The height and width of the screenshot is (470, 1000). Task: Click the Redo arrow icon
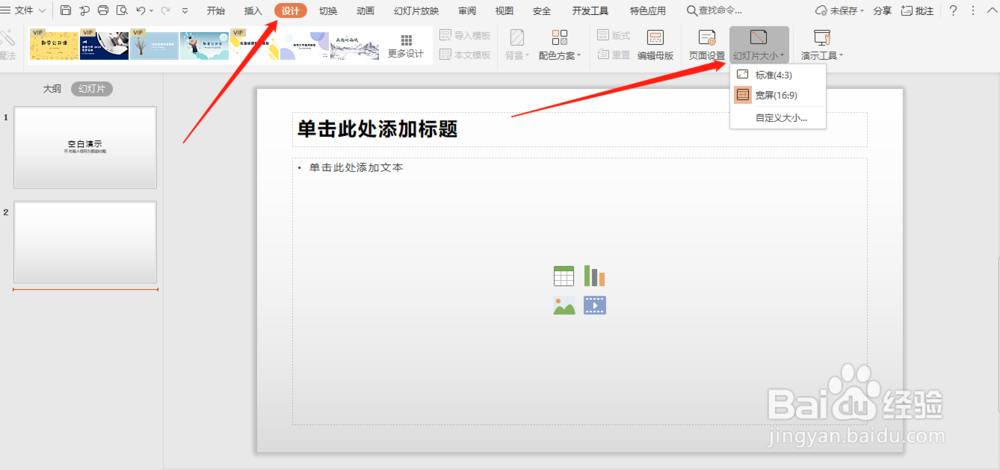[x=165, y=10]
